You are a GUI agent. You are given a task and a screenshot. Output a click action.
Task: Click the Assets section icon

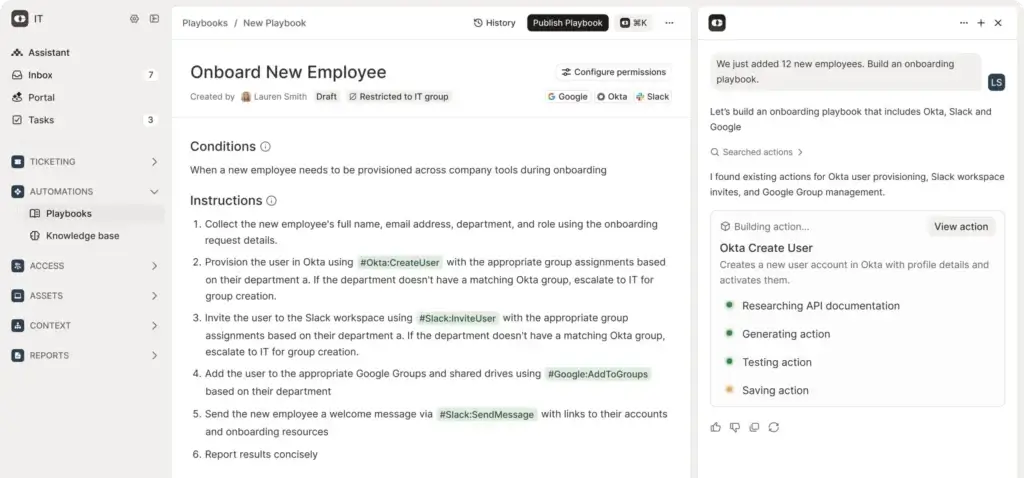click(18, 296)
